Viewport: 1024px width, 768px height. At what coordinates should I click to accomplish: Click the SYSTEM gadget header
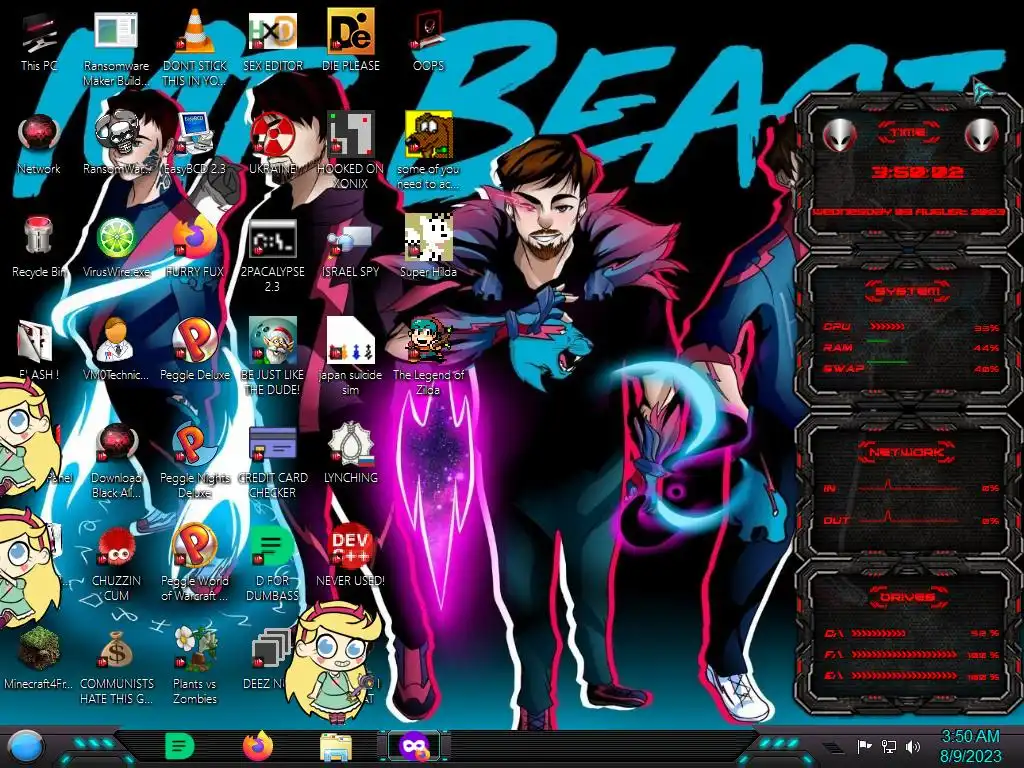click(x=907, y=291)
